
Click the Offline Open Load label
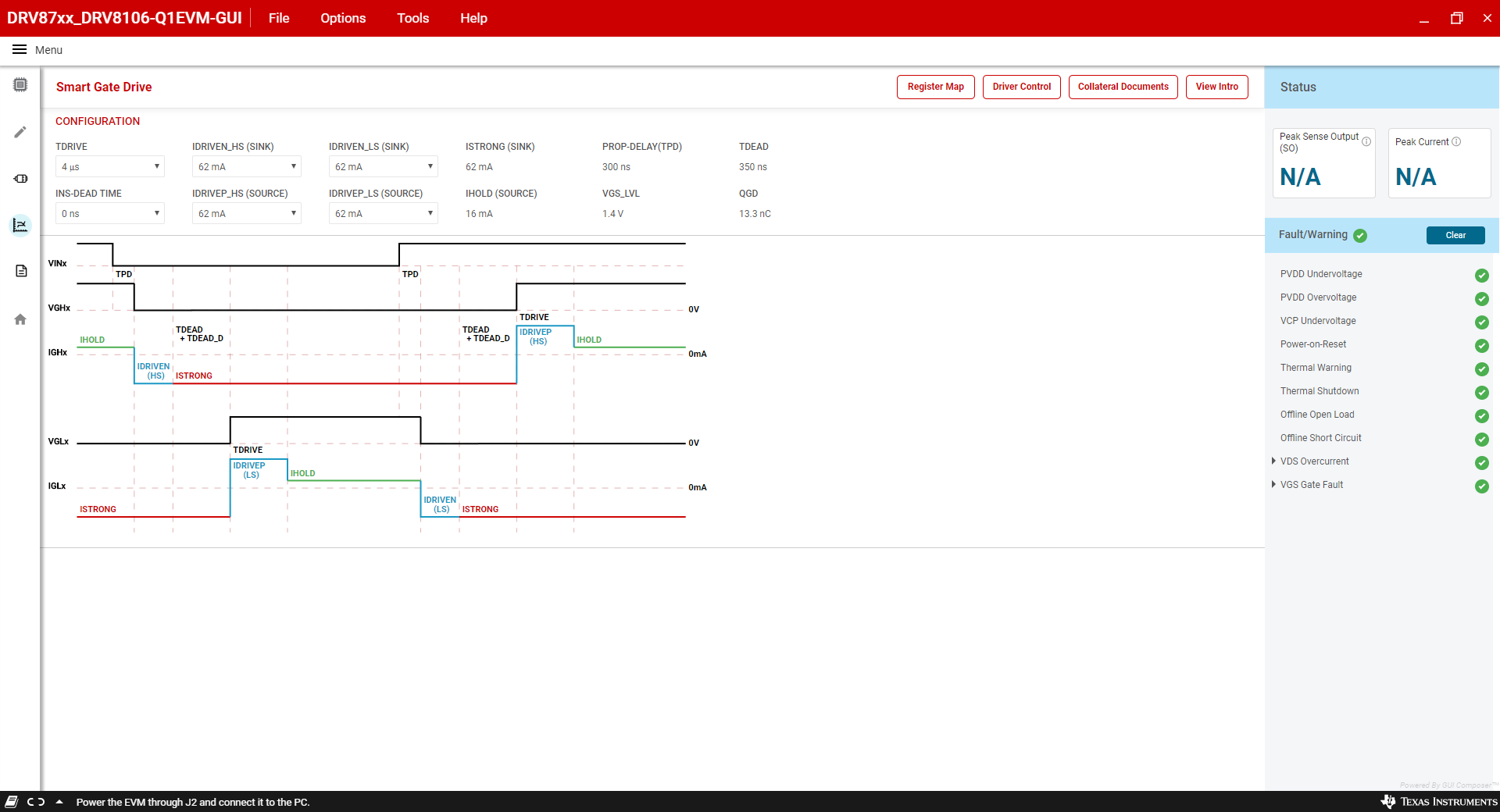(1317, 415)
